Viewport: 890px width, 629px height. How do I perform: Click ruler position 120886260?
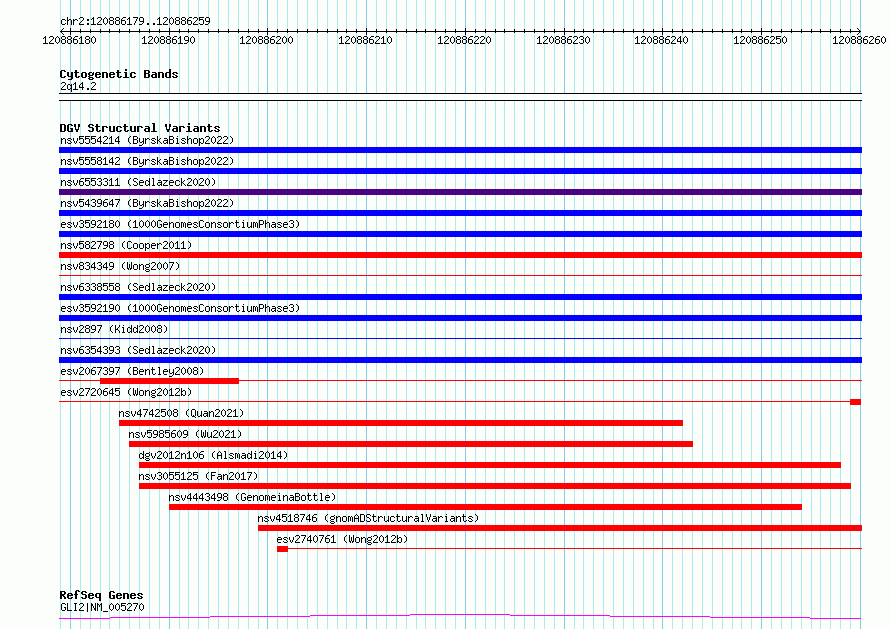(859, 40)
